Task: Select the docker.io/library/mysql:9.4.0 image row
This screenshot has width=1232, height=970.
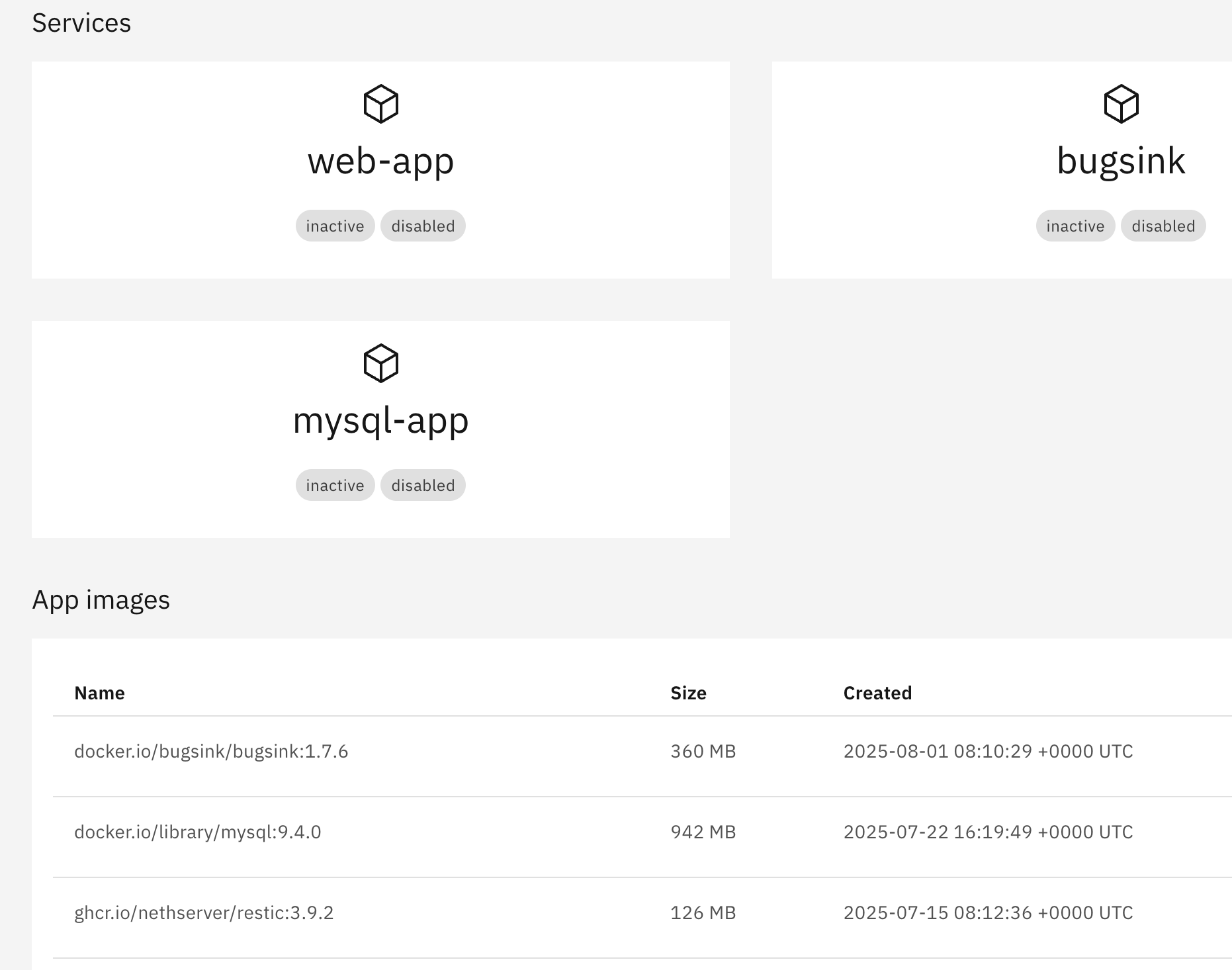Action: click(197, 832)
